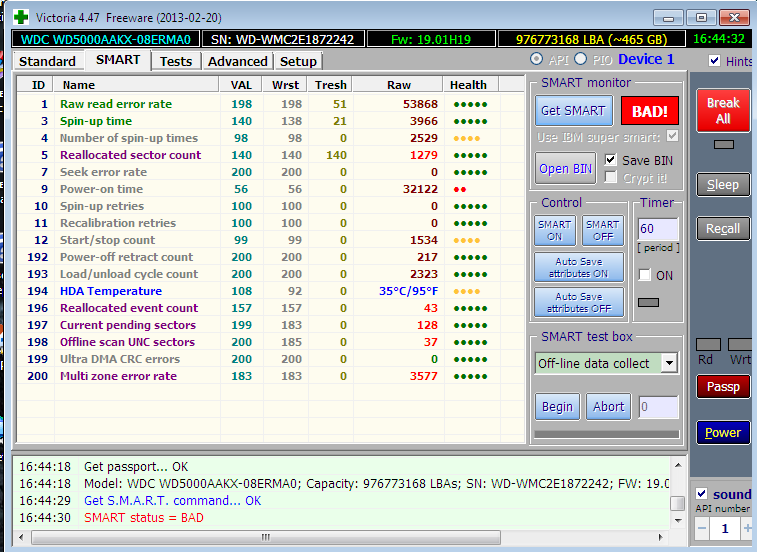
Task: Click the Seek error rate row
Action: tap(270, 172)
